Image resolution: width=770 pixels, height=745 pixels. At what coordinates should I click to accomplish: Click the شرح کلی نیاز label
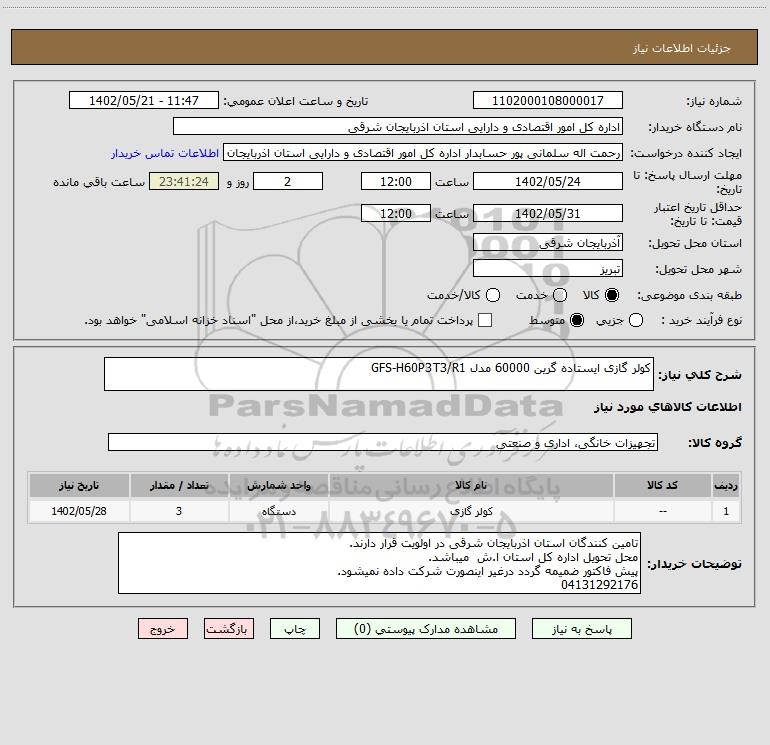[700, 375]
